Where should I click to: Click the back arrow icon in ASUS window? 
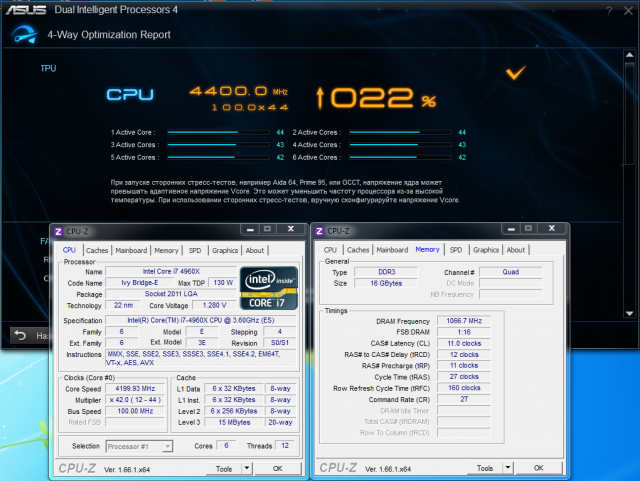(x=20, y=336)
